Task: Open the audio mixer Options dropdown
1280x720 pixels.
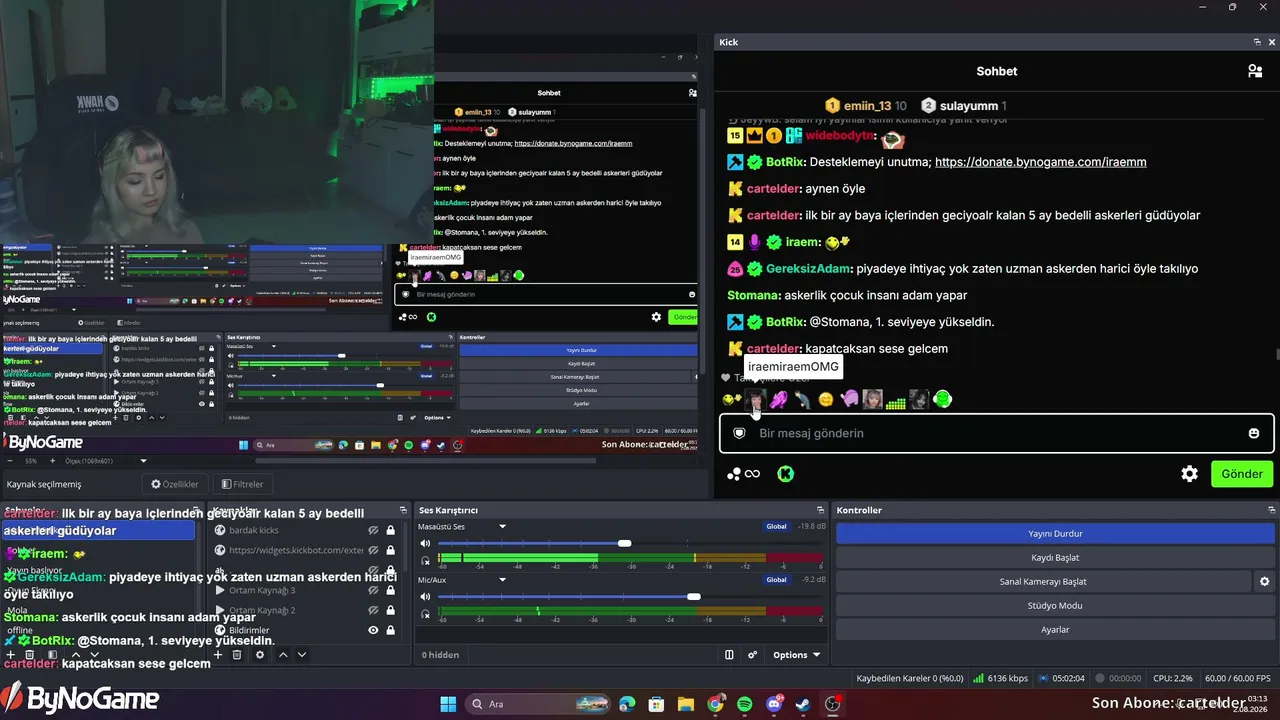Action: [797, 655]
